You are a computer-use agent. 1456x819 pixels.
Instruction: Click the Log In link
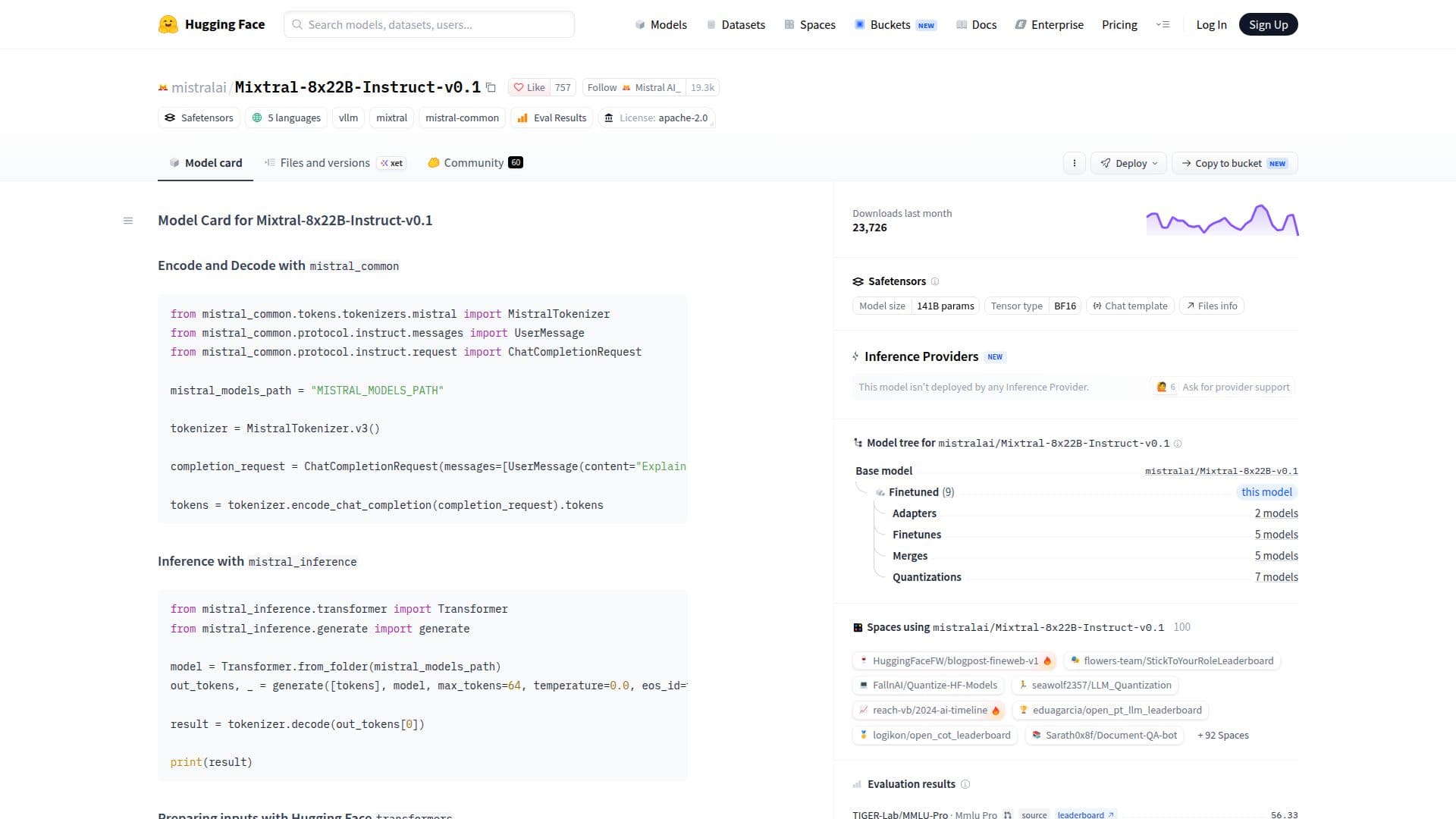(x=1211, y=24)
